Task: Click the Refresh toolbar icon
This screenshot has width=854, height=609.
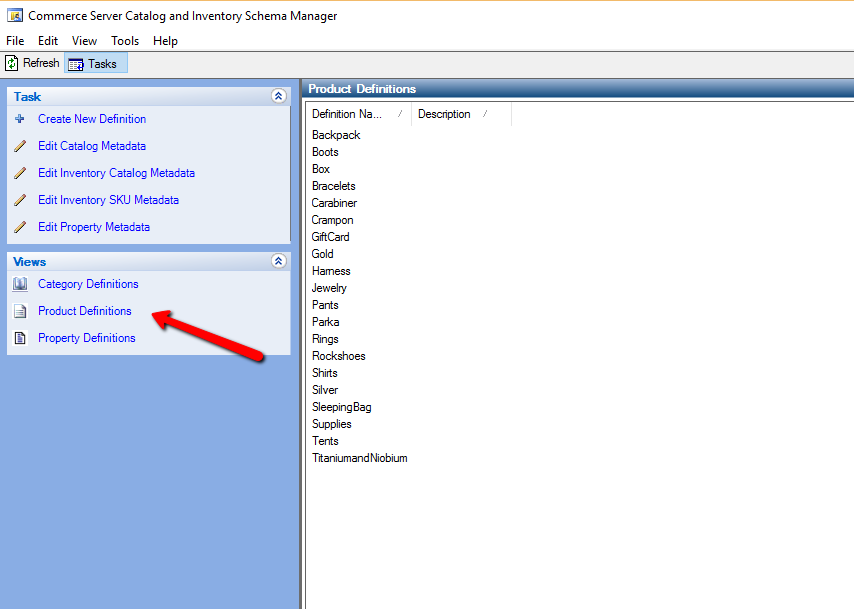Action: 11,63
